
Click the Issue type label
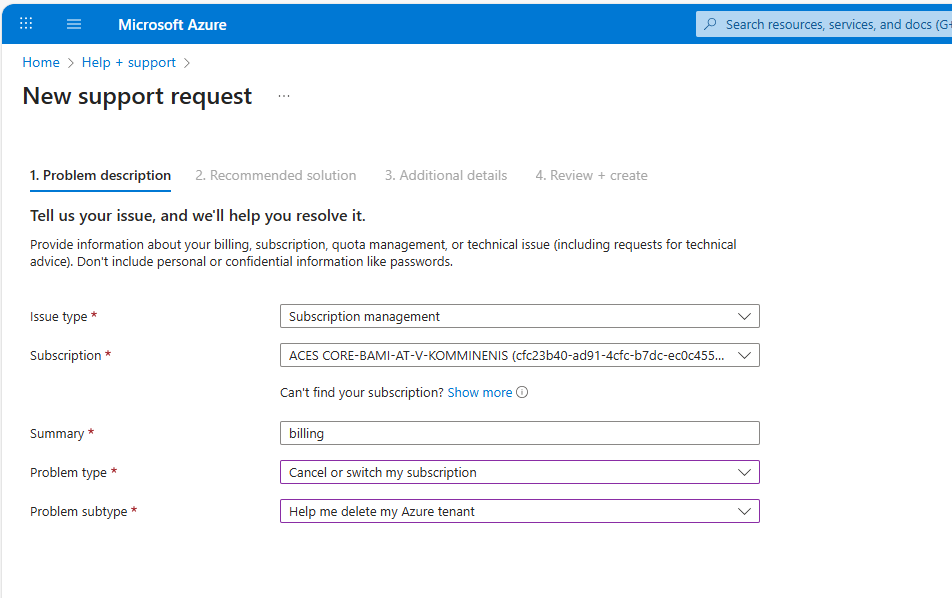coord(58,317)
